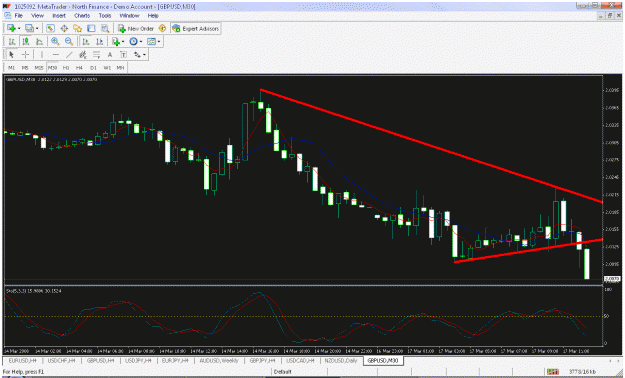Expand the Periods dropdown arrow
Screen dimensions: 625x378
coord(141,42)
